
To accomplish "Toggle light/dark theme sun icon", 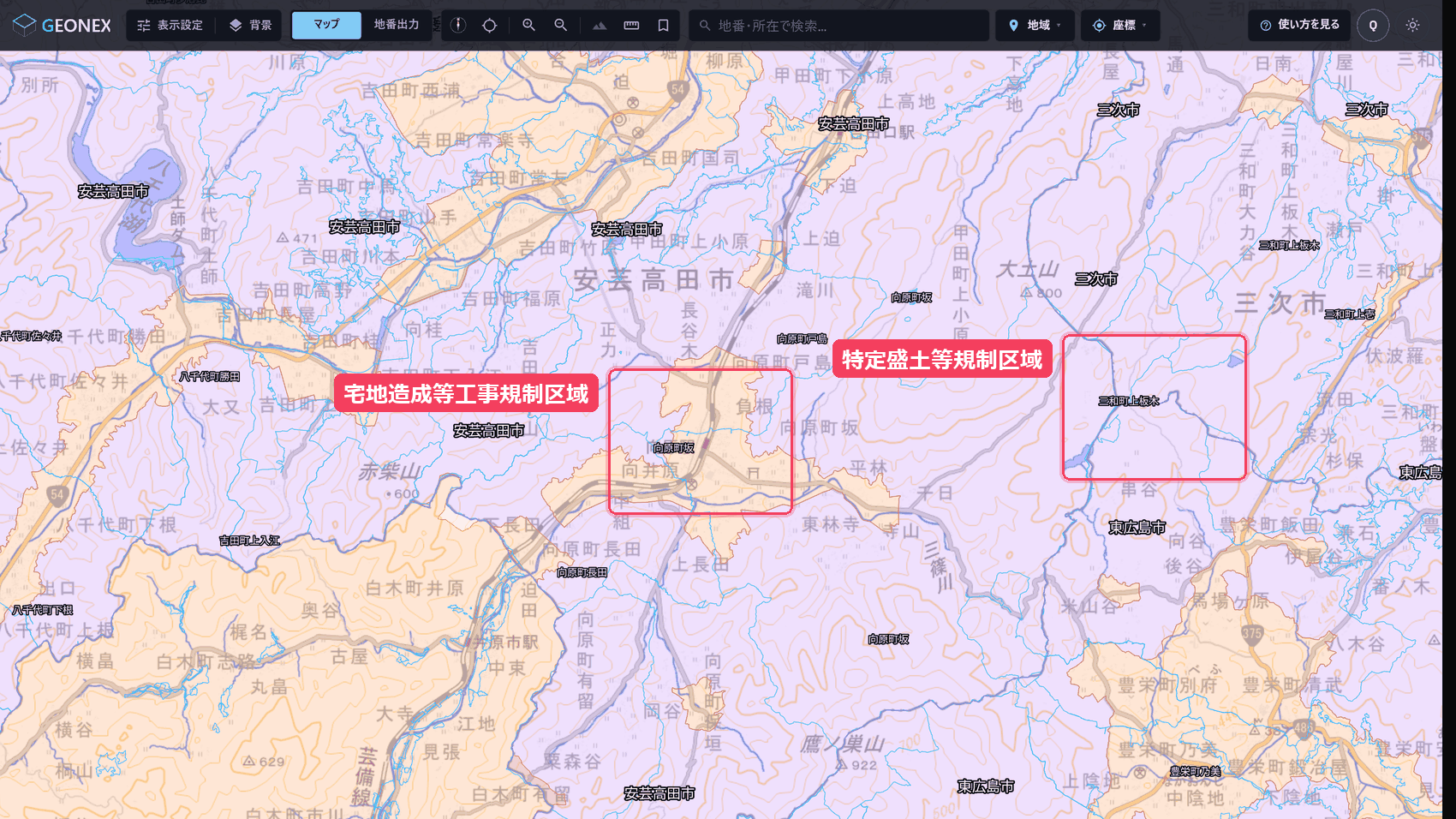I will pyautogui.click(x=1412, y=25).
